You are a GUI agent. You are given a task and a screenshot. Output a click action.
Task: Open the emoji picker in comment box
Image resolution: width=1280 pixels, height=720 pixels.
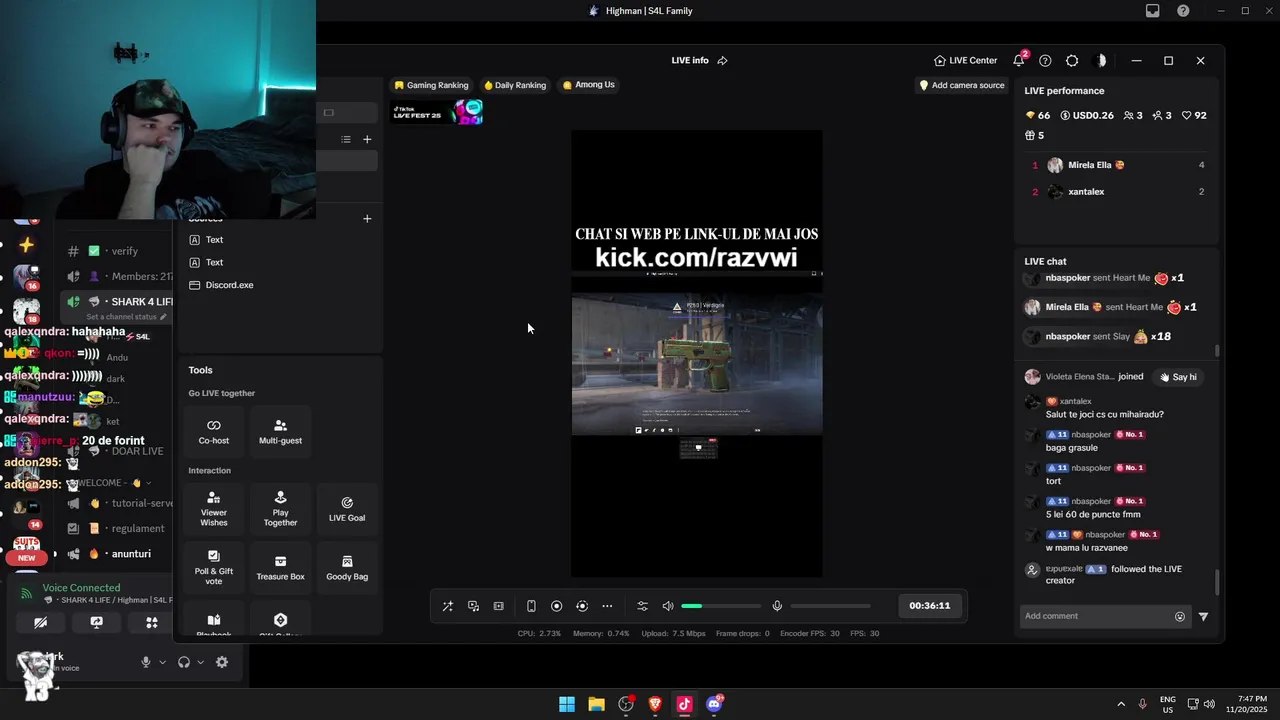[1180, 617]
